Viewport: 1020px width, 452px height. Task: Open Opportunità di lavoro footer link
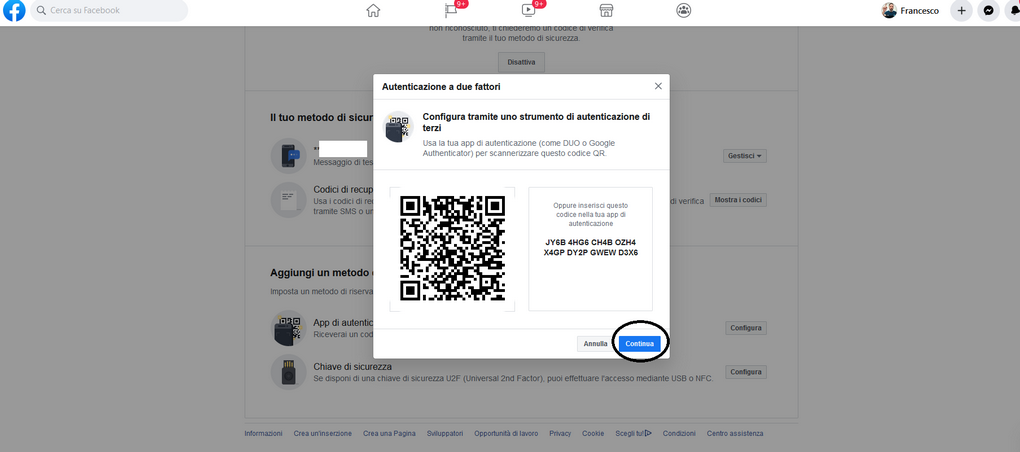click(x=506, y=433)
